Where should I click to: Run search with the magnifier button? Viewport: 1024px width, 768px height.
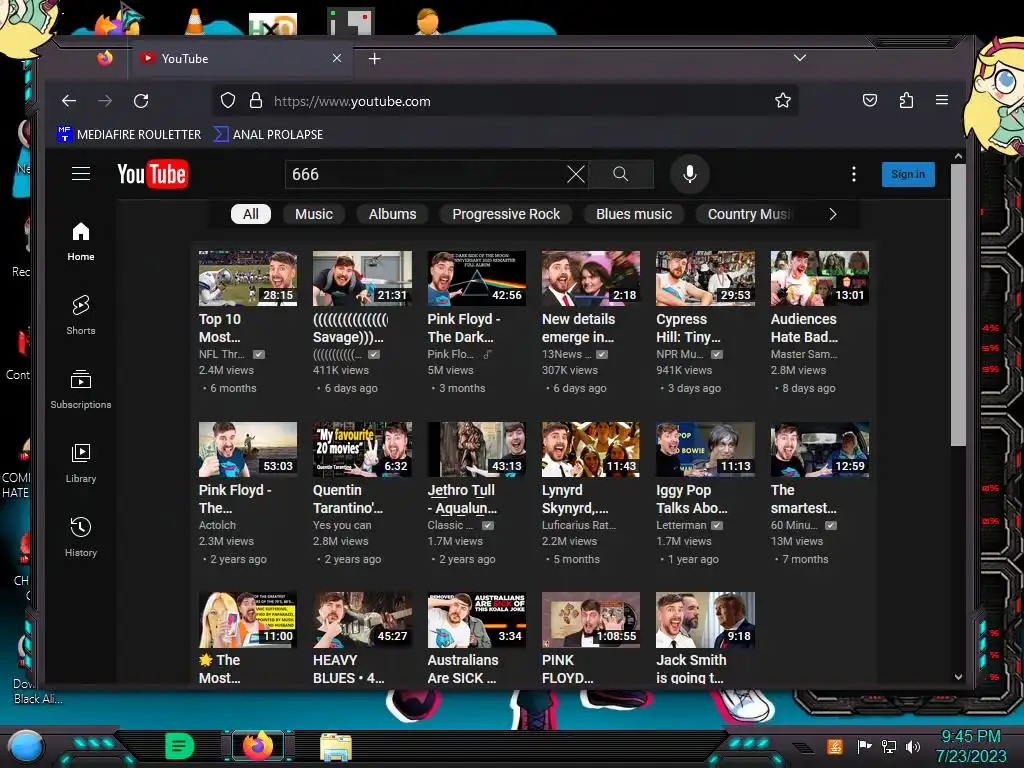pos(620,174)
